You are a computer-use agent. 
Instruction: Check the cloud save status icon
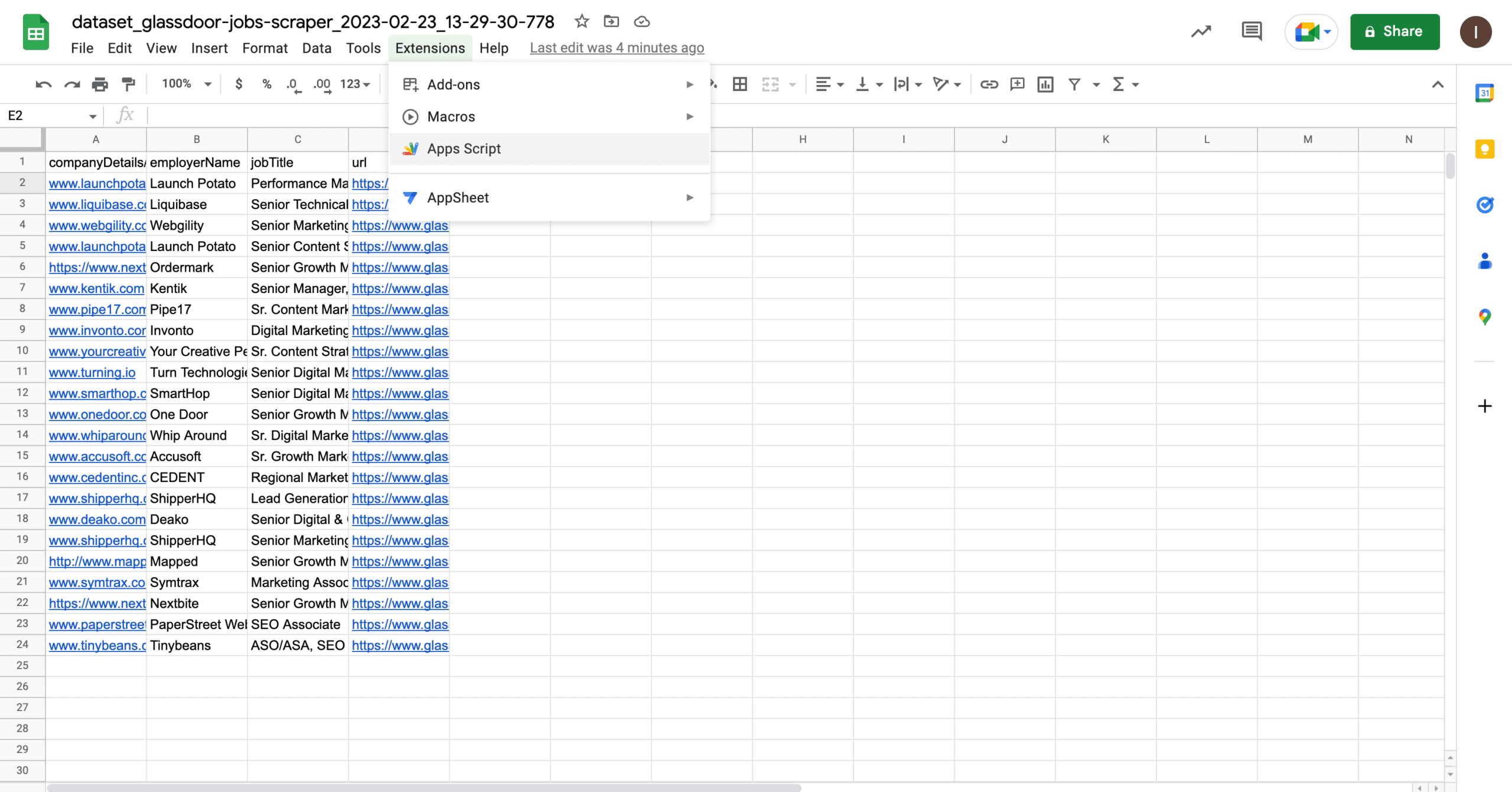[642, 22]
